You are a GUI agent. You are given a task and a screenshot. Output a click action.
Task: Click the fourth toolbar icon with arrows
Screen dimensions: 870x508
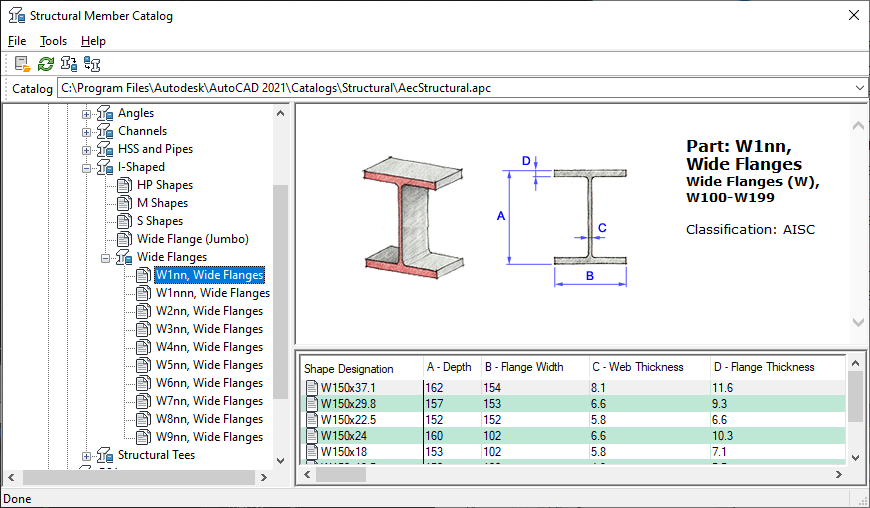[92, 64]
